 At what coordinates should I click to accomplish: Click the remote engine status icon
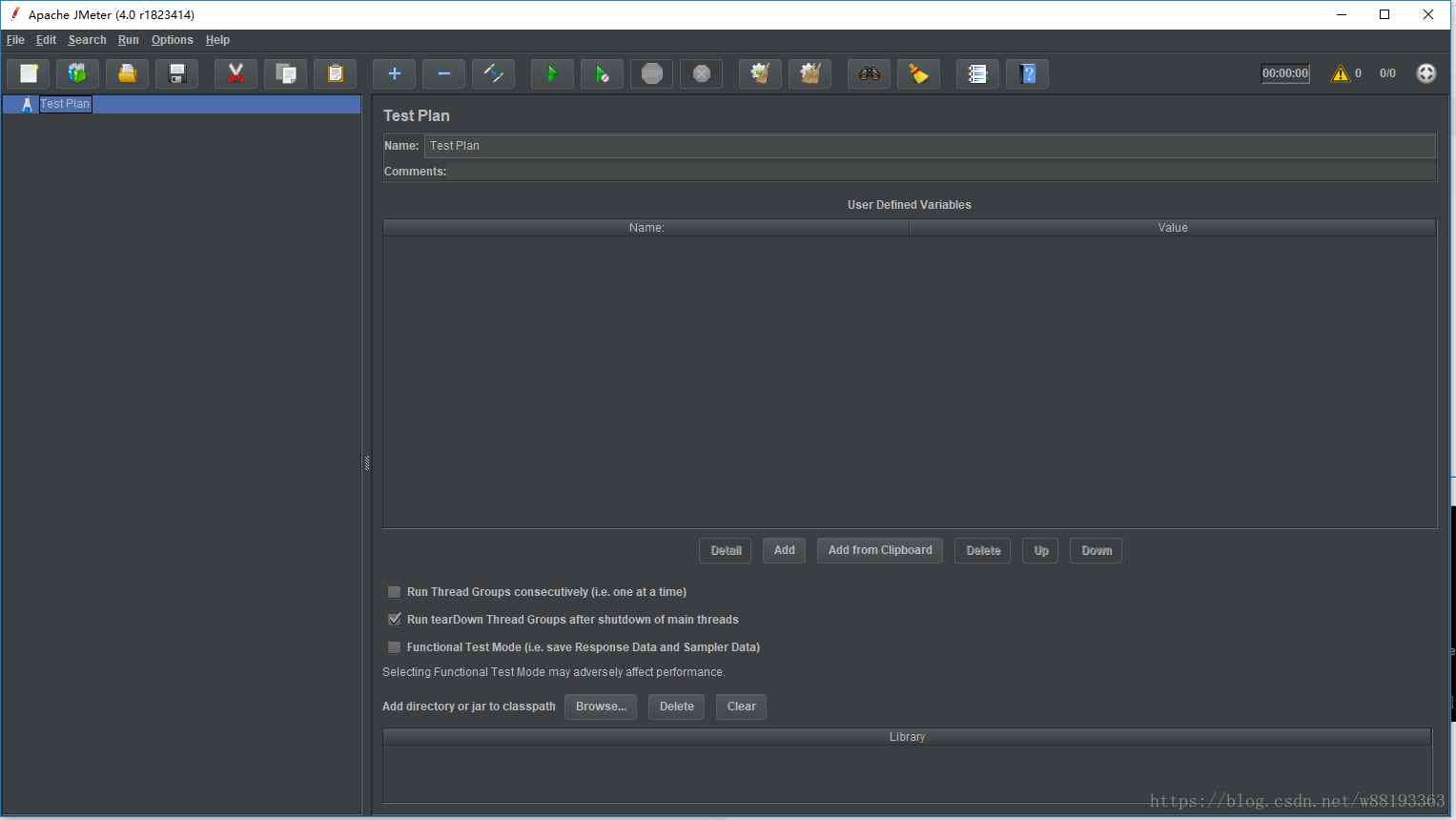(x=1426, y=73)
